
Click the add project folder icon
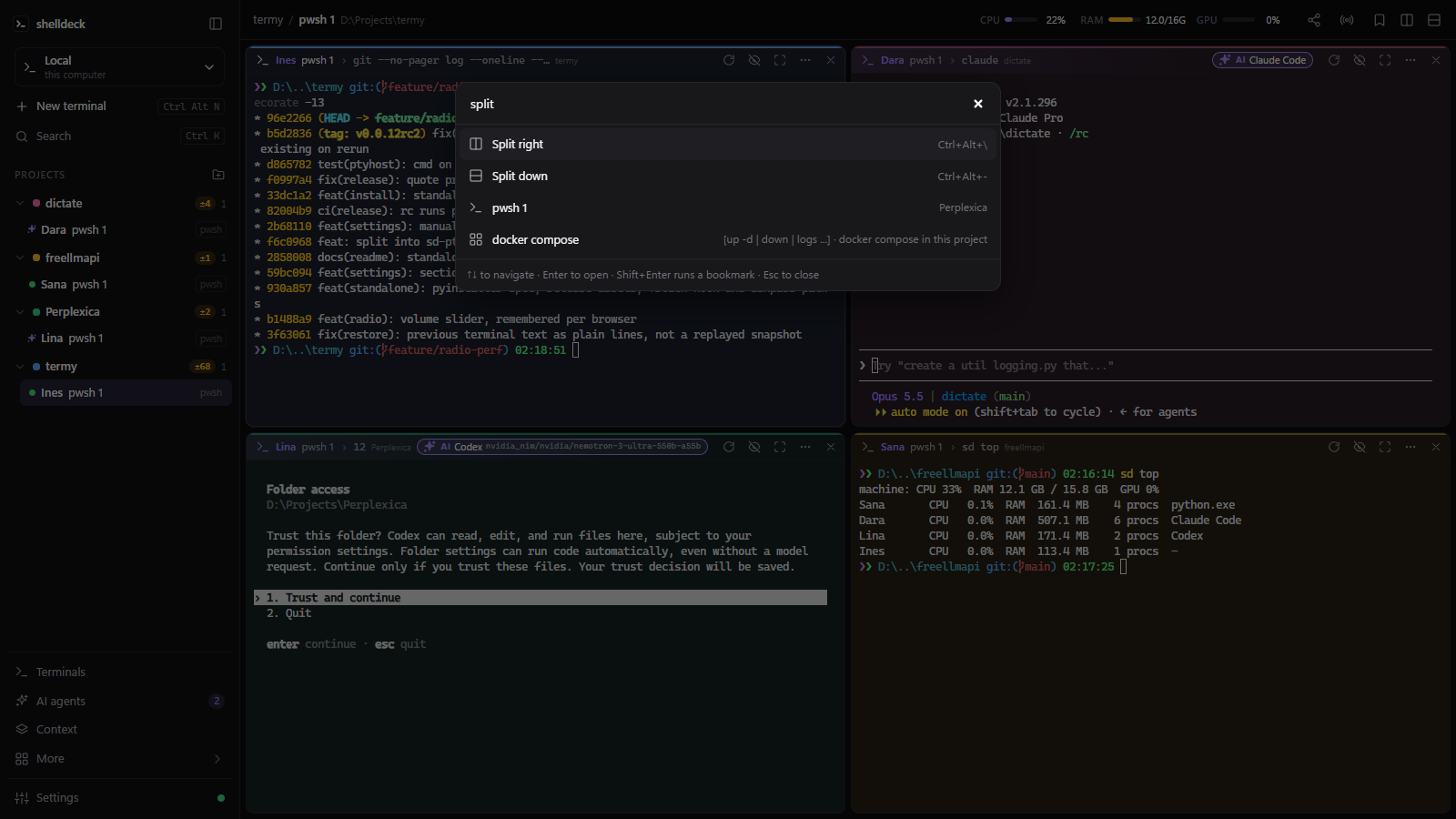[218, 175]
